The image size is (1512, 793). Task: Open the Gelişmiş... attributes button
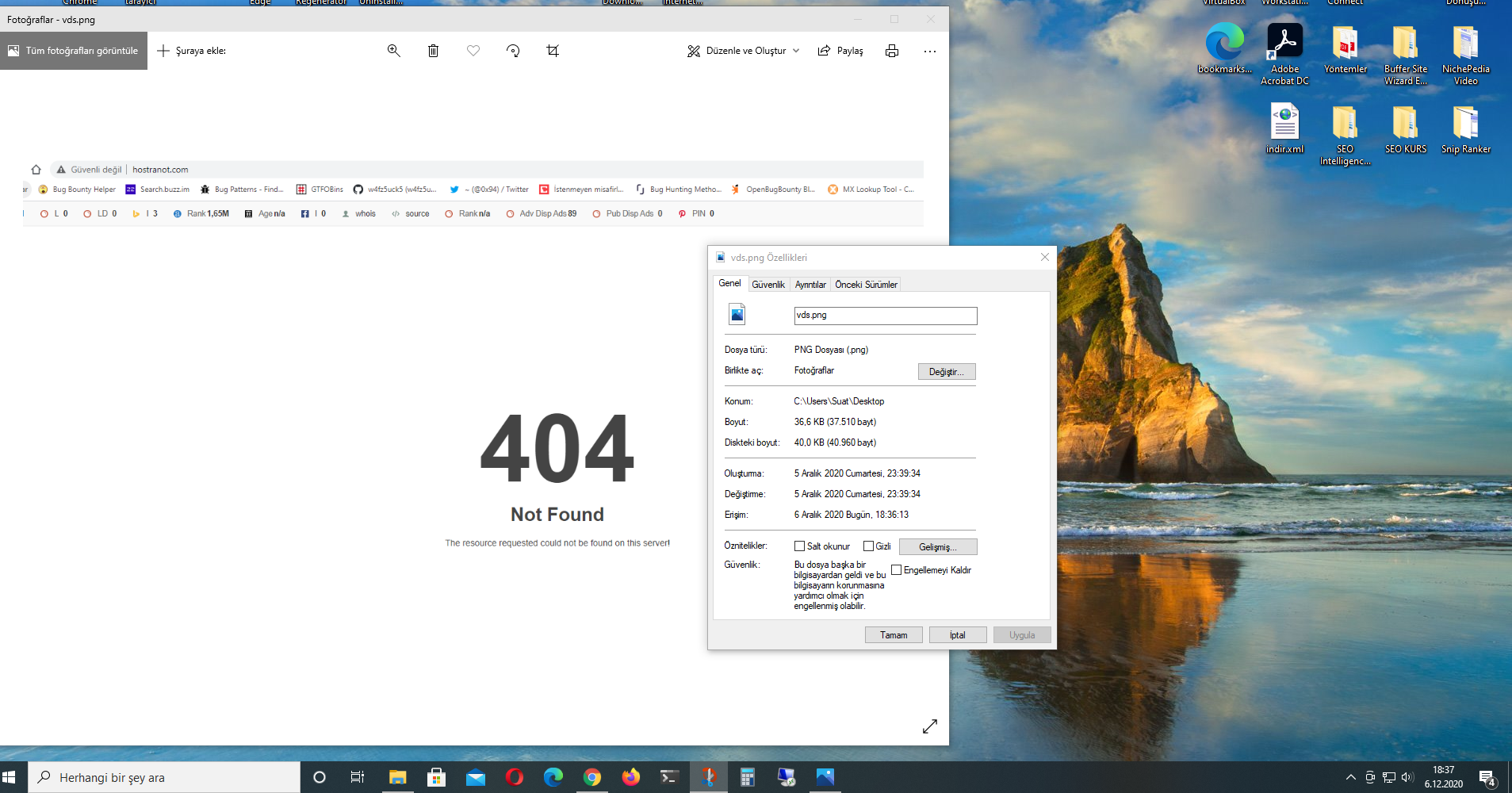click(x=938, y=547)
